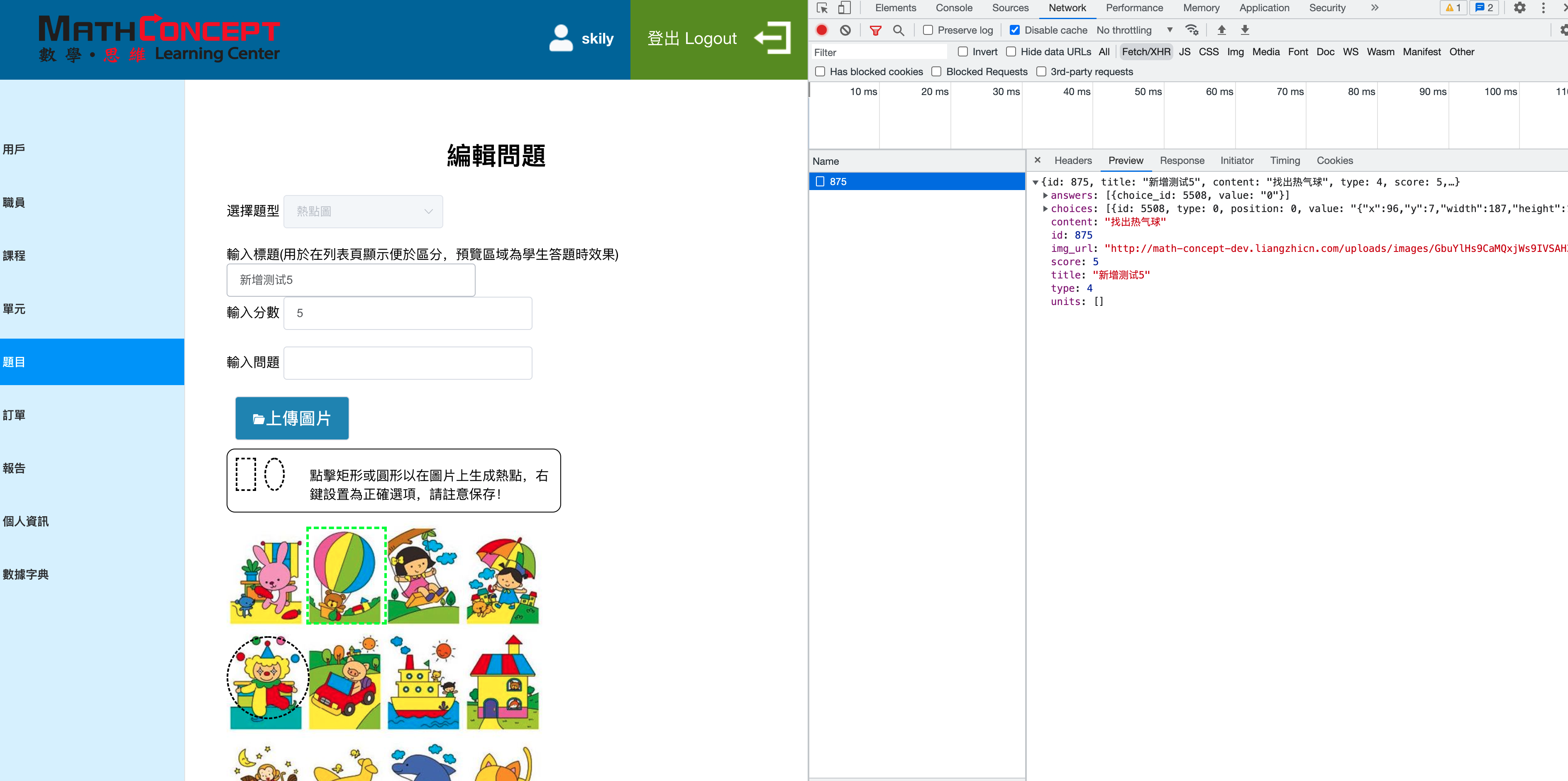The height and width of the screenshot is (781, 1568).
Task: Click the 輸入分數 score field
Action: coord(407,313)
